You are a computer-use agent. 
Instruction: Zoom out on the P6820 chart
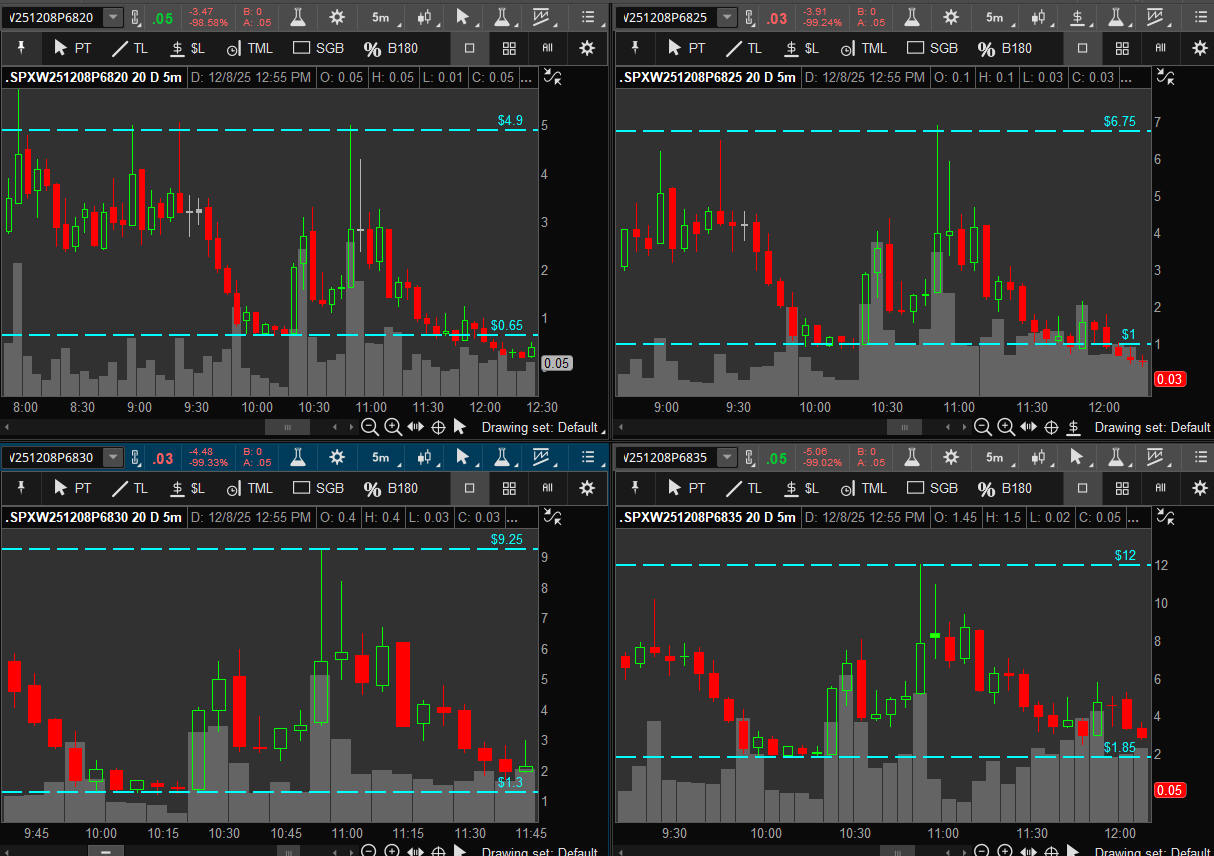click(369, 427)
